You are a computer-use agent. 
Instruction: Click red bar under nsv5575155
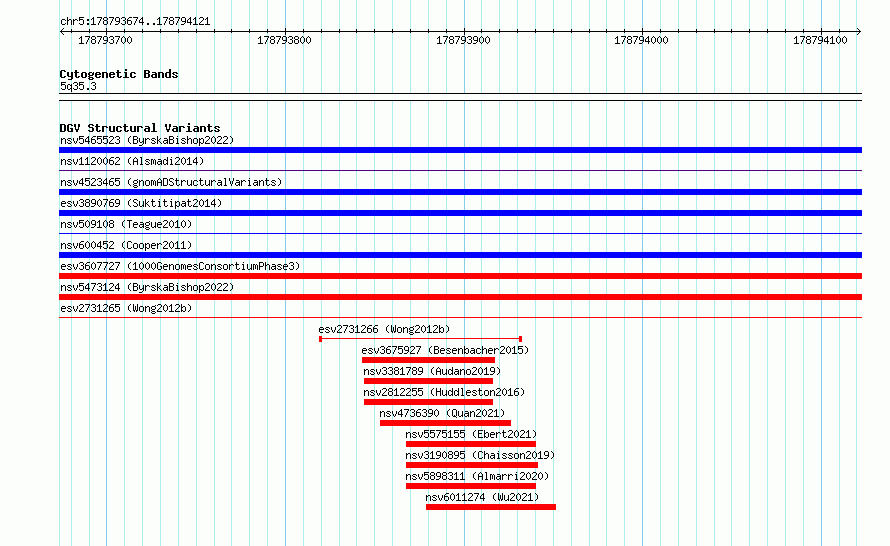[x=471, y=444]
